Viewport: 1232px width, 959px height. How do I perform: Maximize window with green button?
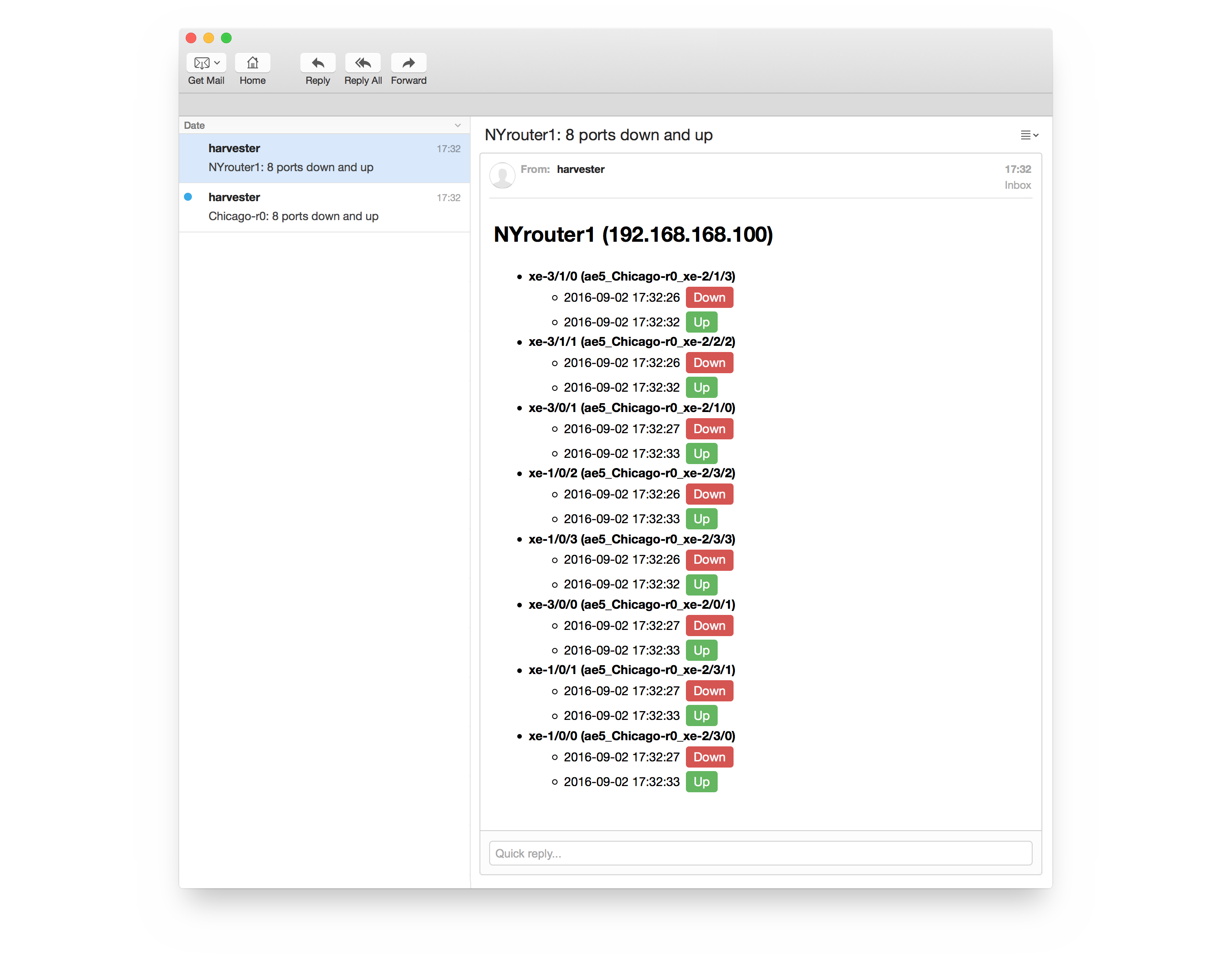point(226,38)
